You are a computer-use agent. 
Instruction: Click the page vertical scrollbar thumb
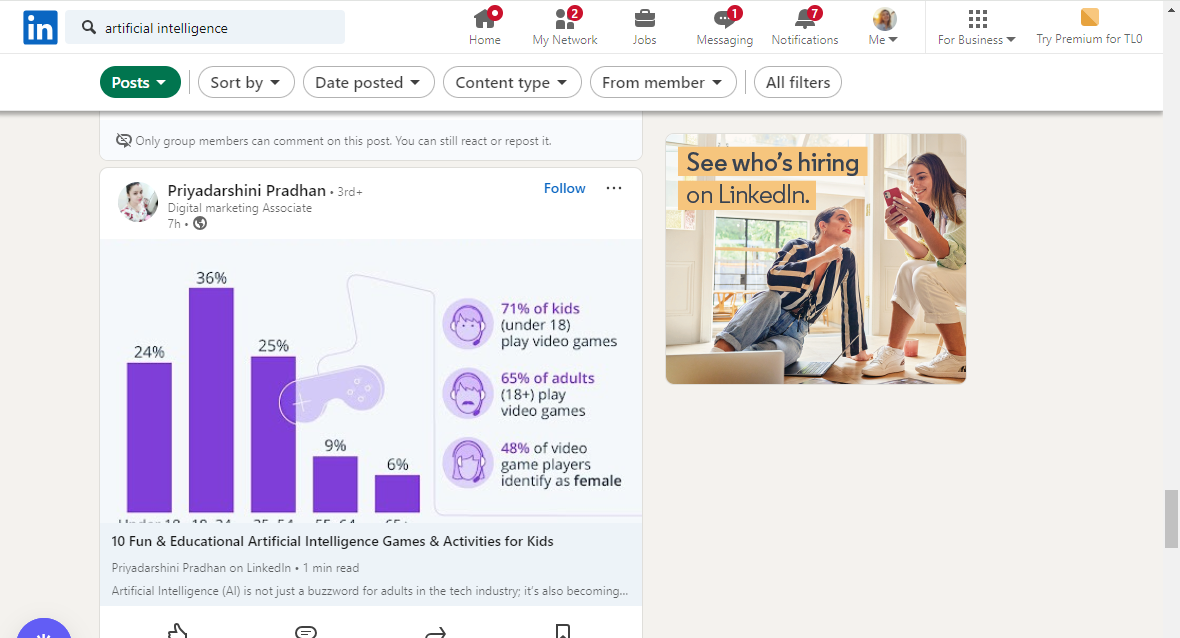[x=1171, y=519]
